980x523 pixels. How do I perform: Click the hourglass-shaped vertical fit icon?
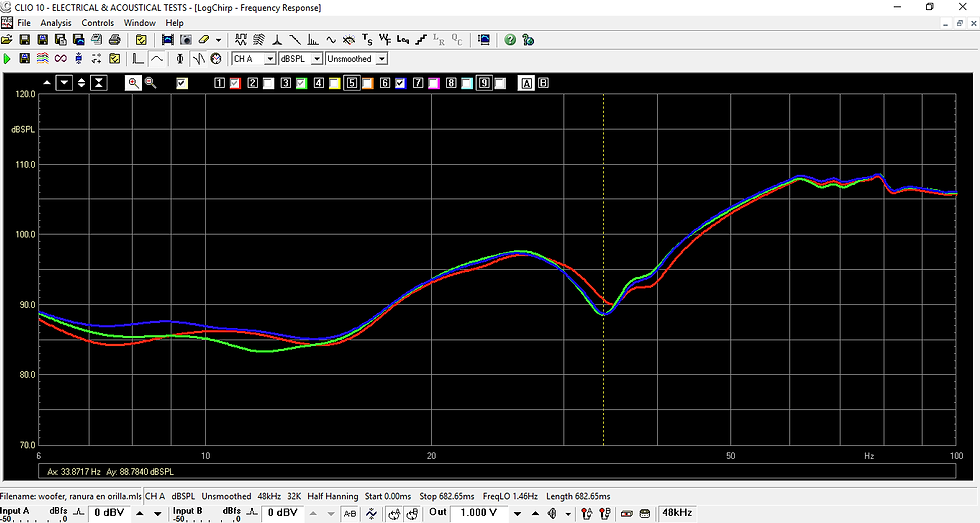(x=99, y=82)
